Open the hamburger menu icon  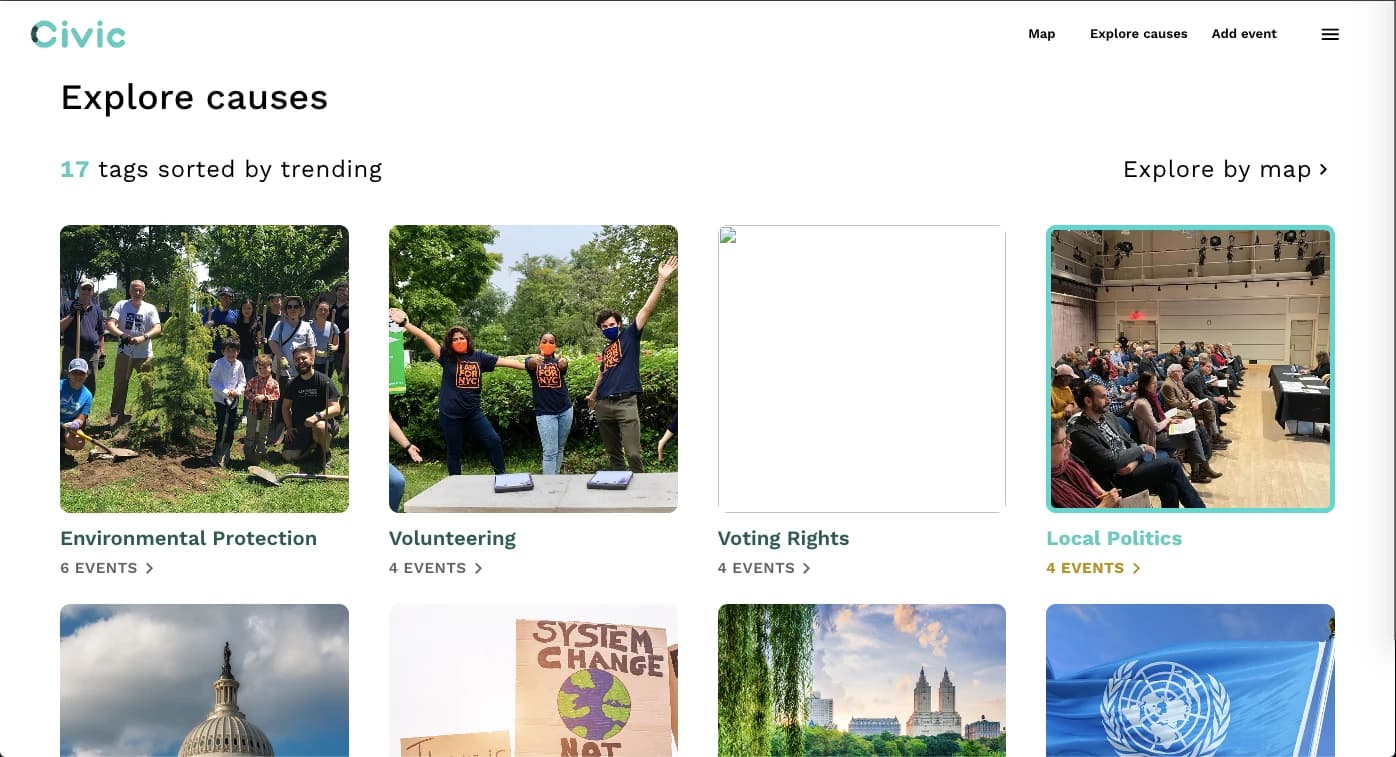pos(1330,34)
